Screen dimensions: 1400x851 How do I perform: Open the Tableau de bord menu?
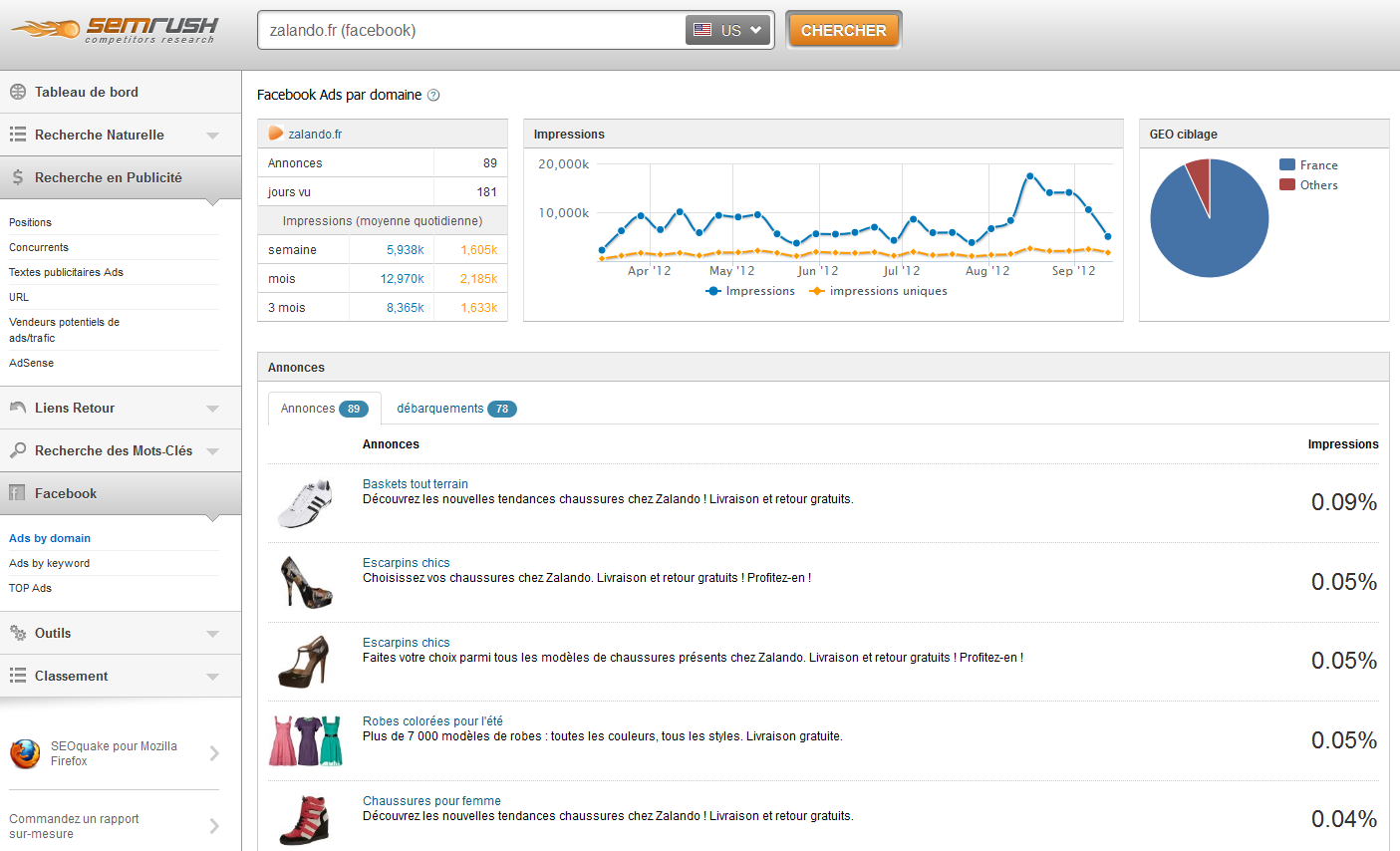pos(121,92)
